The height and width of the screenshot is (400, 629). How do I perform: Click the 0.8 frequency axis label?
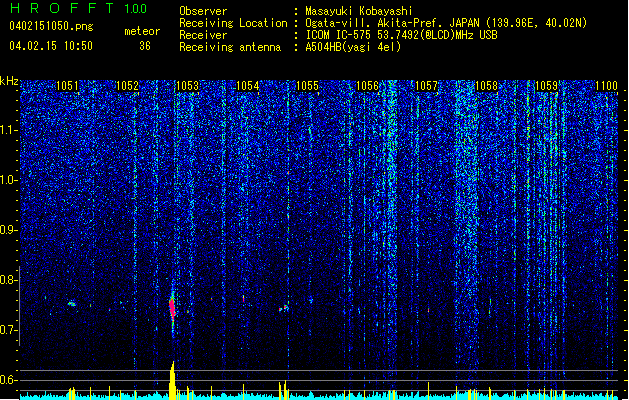[9, 280]
